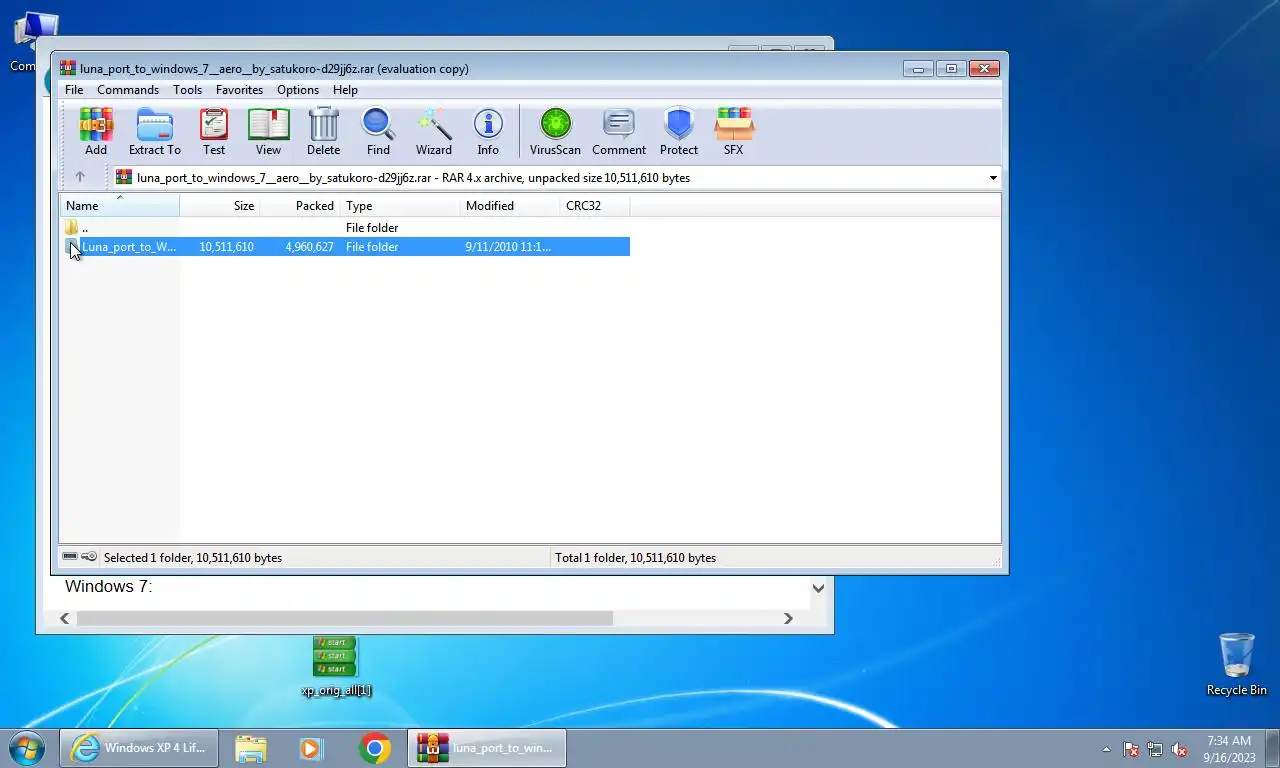
Task: Launch the Wizard wand tool
Action: [x=434, y=132]
